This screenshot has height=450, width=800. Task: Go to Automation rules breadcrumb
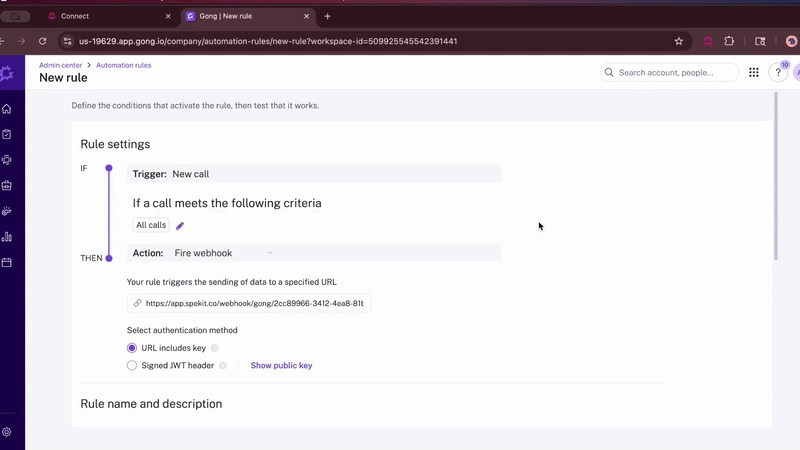tap(123, 65)
